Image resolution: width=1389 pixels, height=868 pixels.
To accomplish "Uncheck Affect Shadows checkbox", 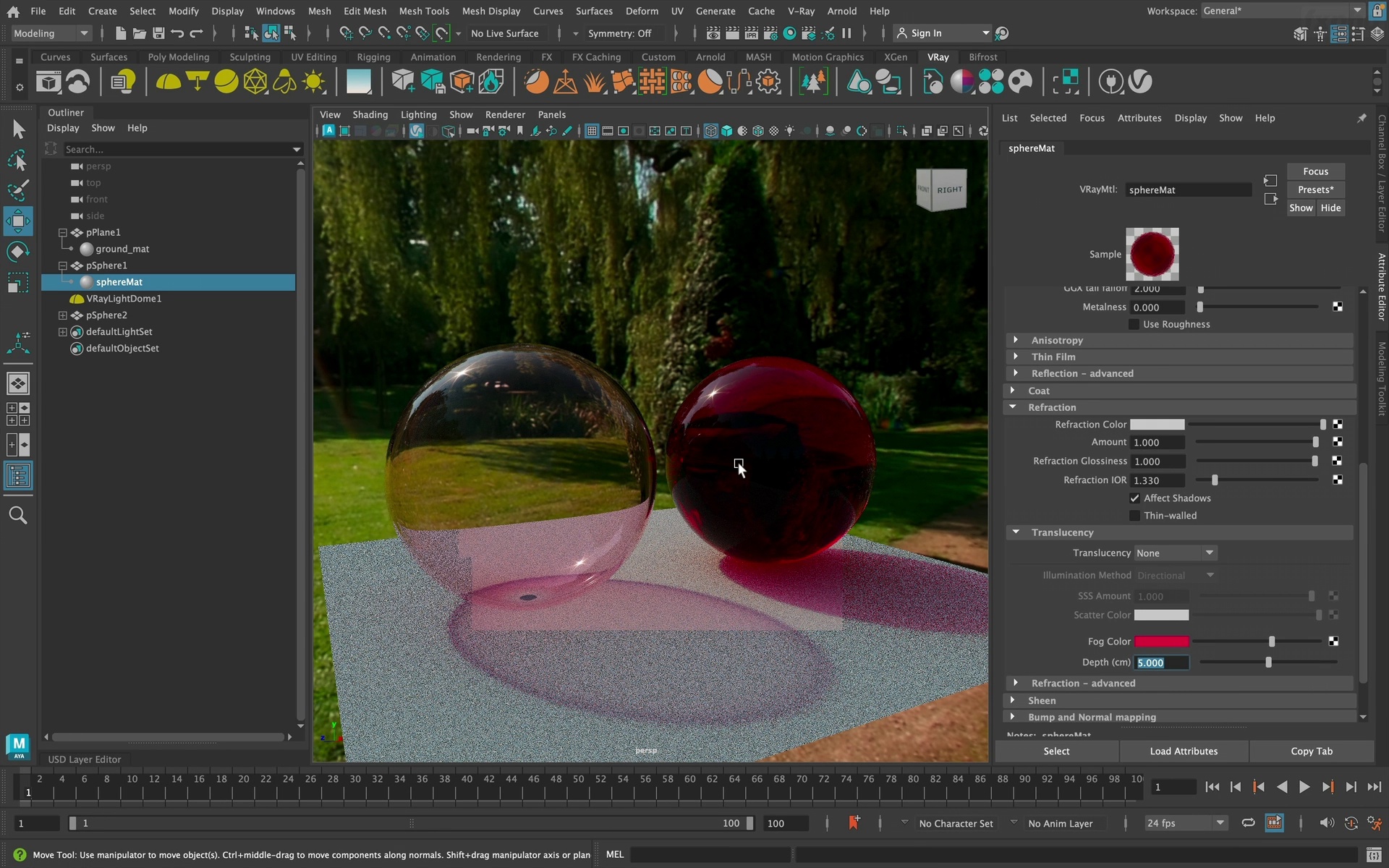I will (x=1134, y=498).
